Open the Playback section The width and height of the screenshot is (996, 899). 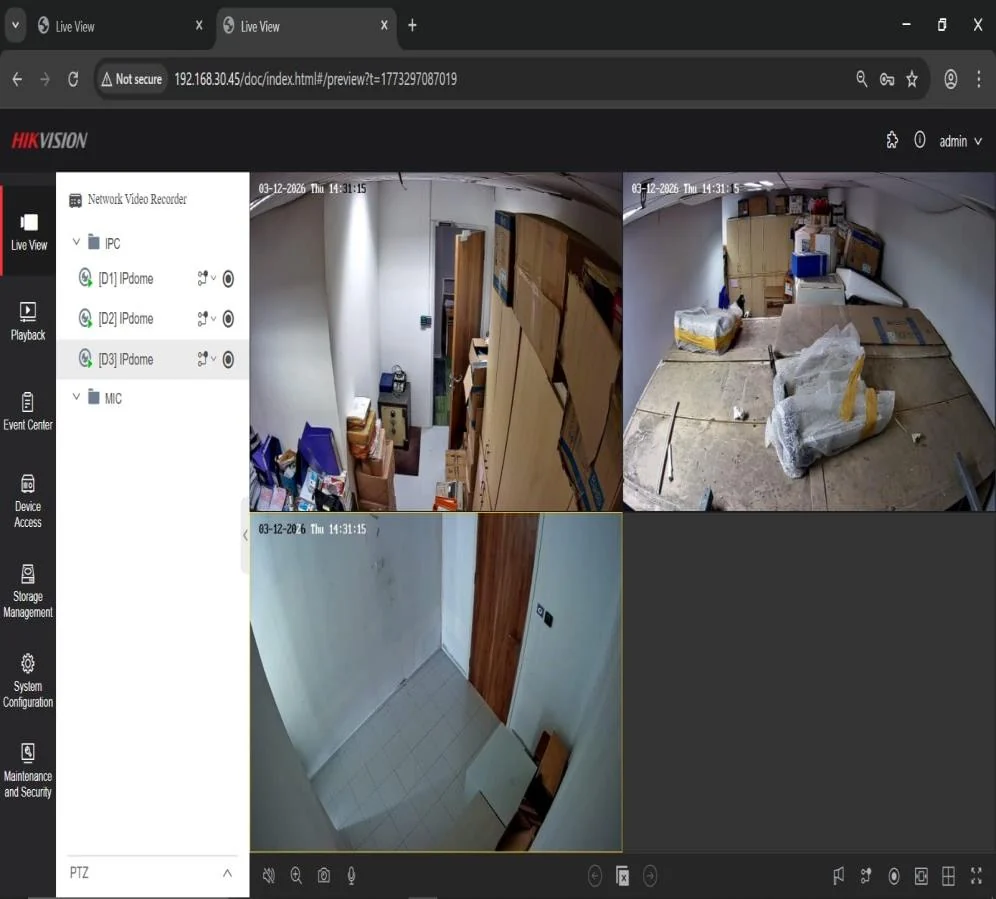28,321
